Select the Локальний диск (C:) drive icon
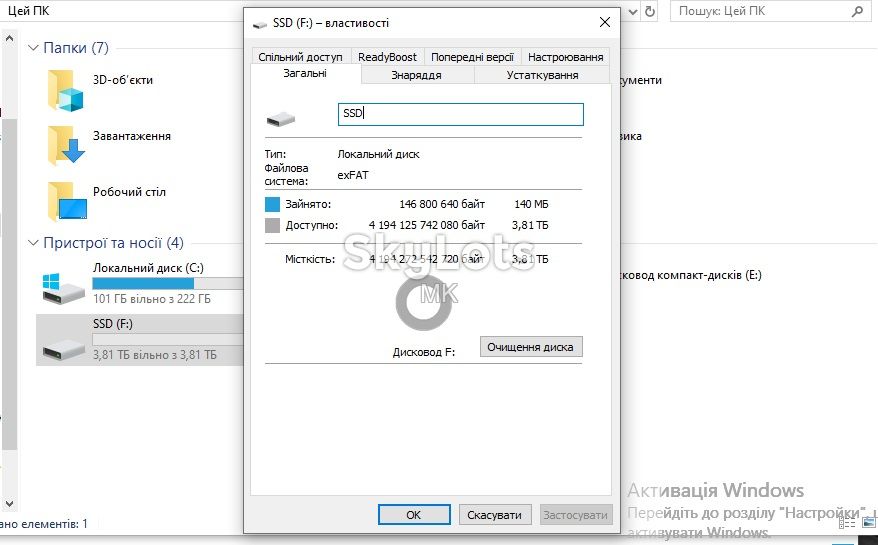Image resolution: width=878 pixels, height=545 pixels. coord(63,288)
